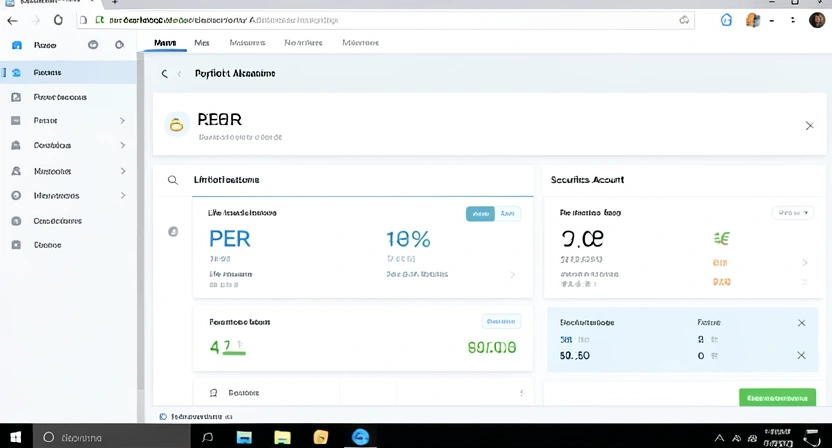The height and width of the screenshot is (448, 832).
Task: Open the small dropdown in Securities Account card
Action: tap(793, 213)
